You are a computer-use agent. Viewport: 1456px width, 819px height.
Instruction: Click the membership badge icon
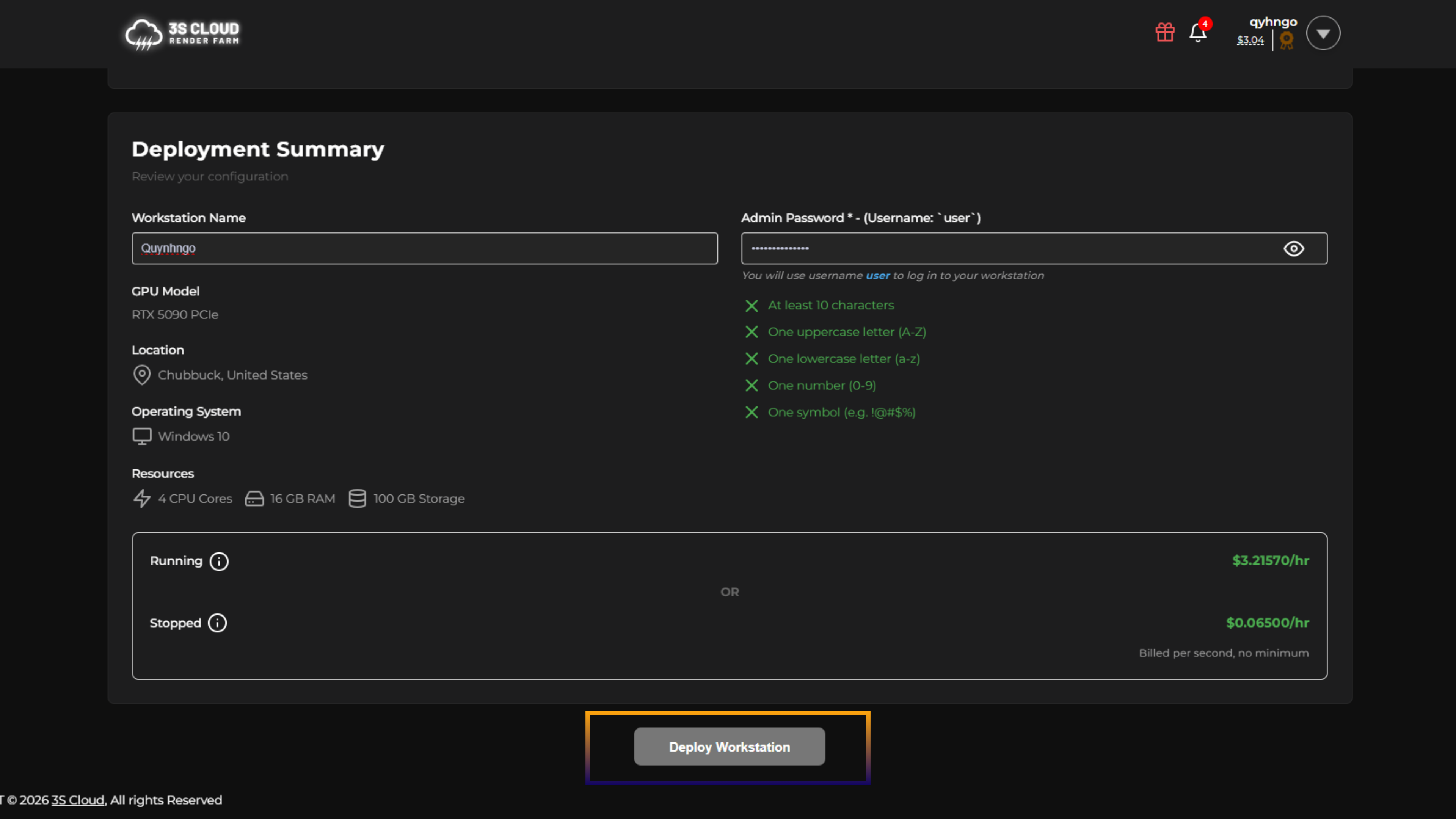click(1287, 41)
